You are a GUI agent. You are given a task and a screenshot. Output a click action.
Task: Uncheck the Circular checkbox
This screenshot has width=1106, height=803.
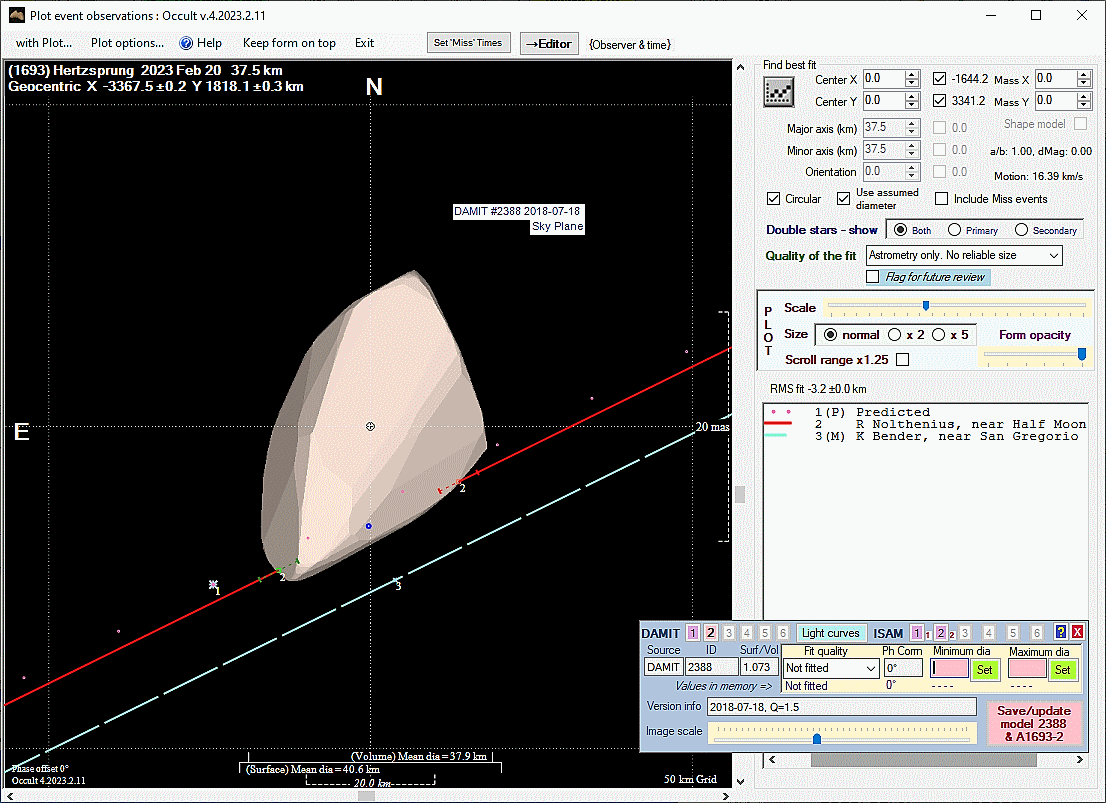(774, 199)
